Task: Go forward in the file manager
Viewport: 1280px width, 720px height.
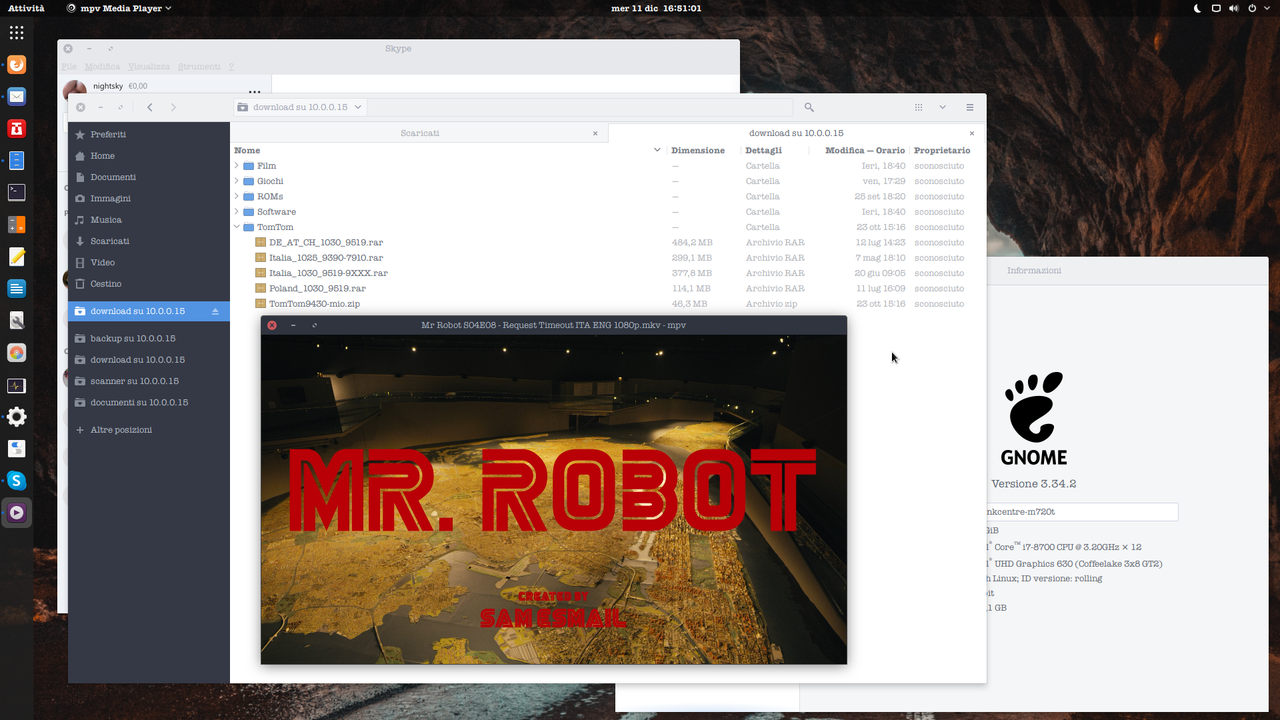Action: pos(173,107)
